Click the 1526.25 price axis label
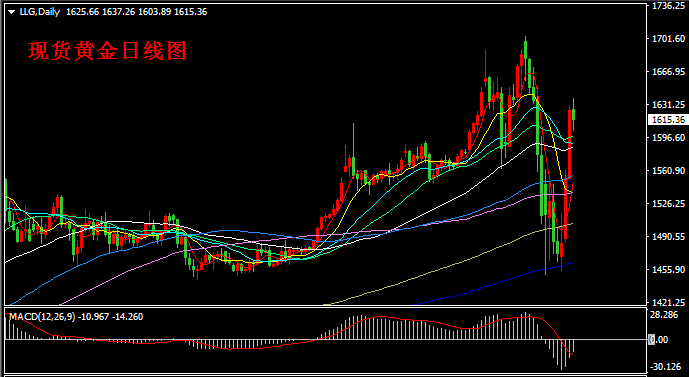The image size is (689, 377). click(x=669, y=203)
